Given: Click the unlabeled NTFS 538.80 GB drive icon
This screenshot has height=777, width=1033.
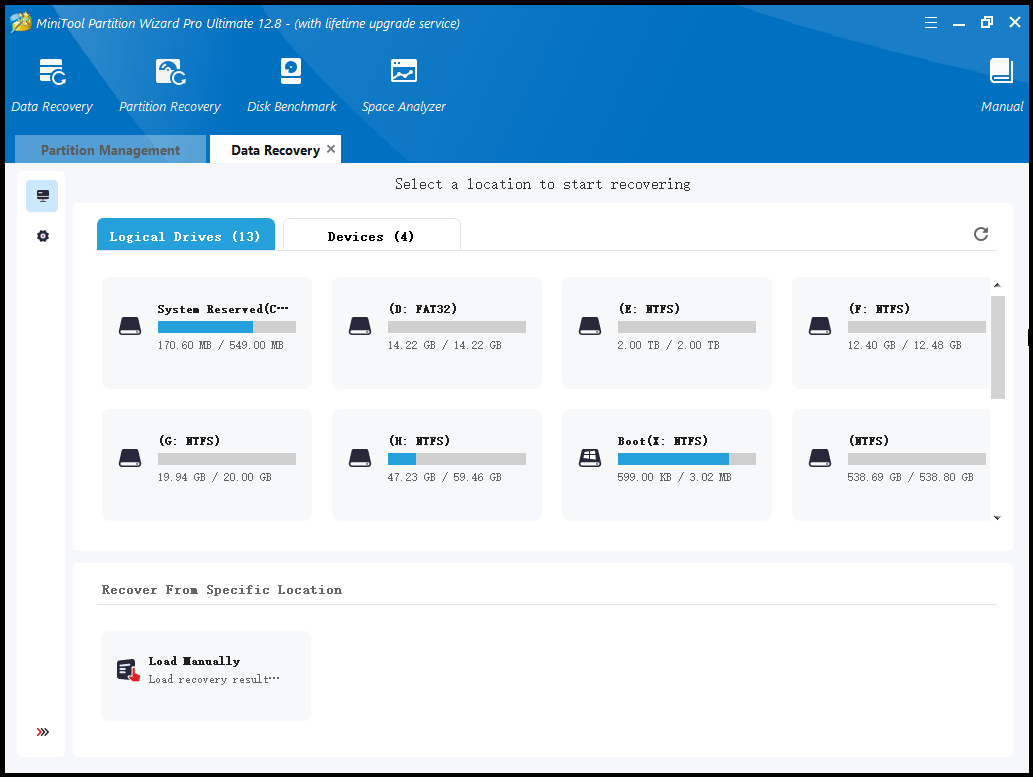Looking at the screenshot, I should (x=820, y=458).
